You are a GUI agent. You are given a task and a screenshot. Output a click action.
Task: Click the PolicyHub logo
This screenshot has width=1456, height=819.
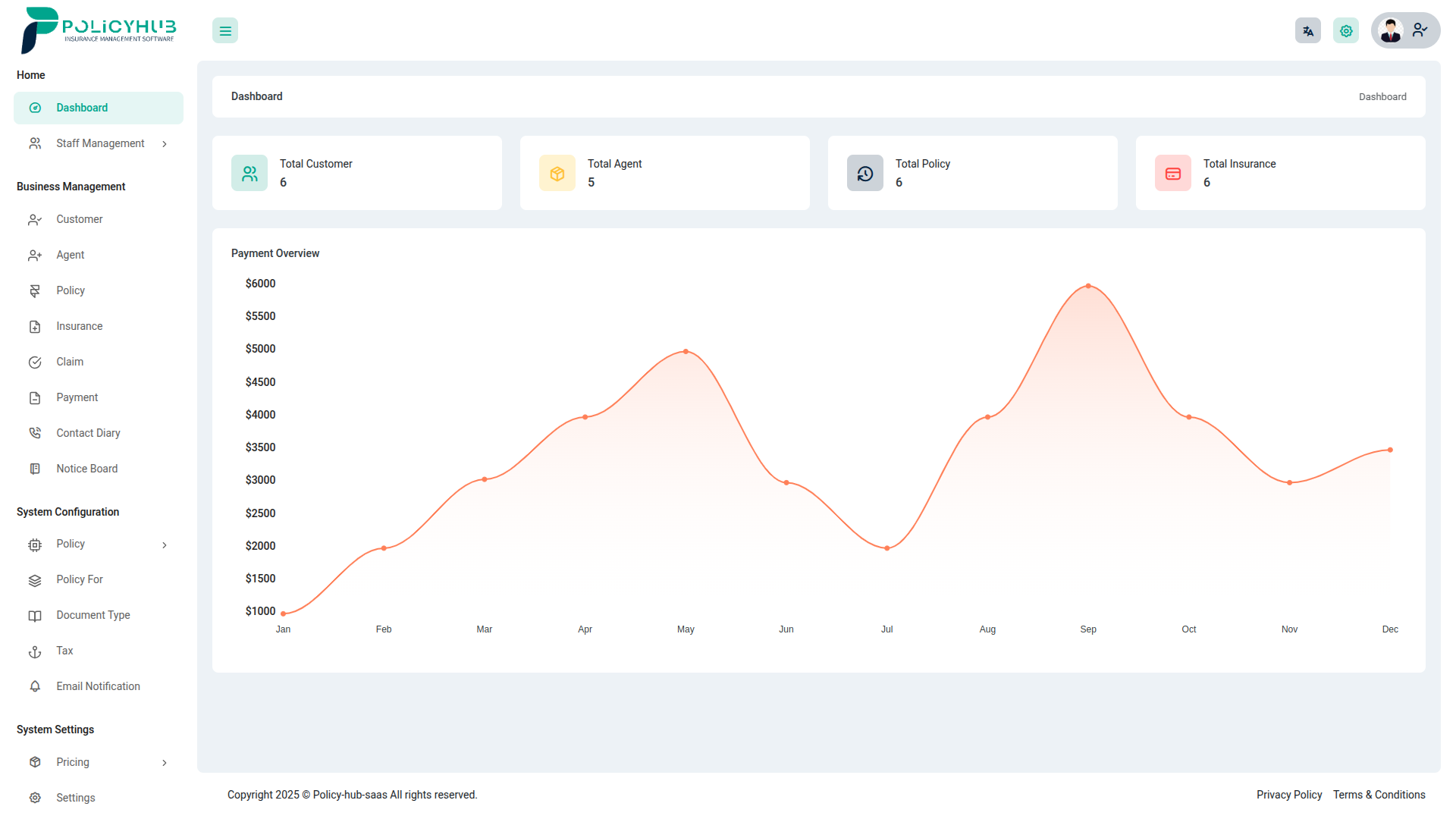pyautogui.click(x=99, y=30)
